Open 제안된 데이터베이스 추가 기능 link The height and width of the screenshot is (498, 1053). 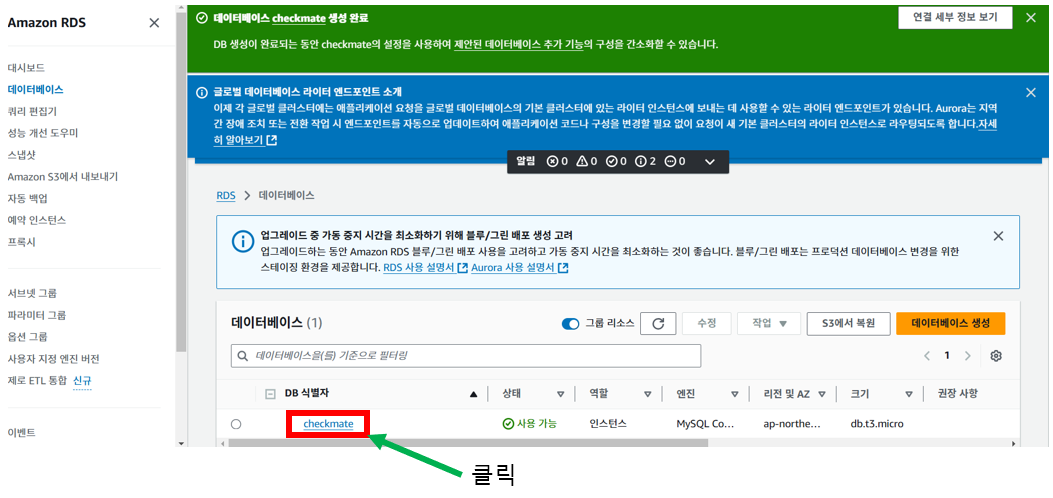518,44
